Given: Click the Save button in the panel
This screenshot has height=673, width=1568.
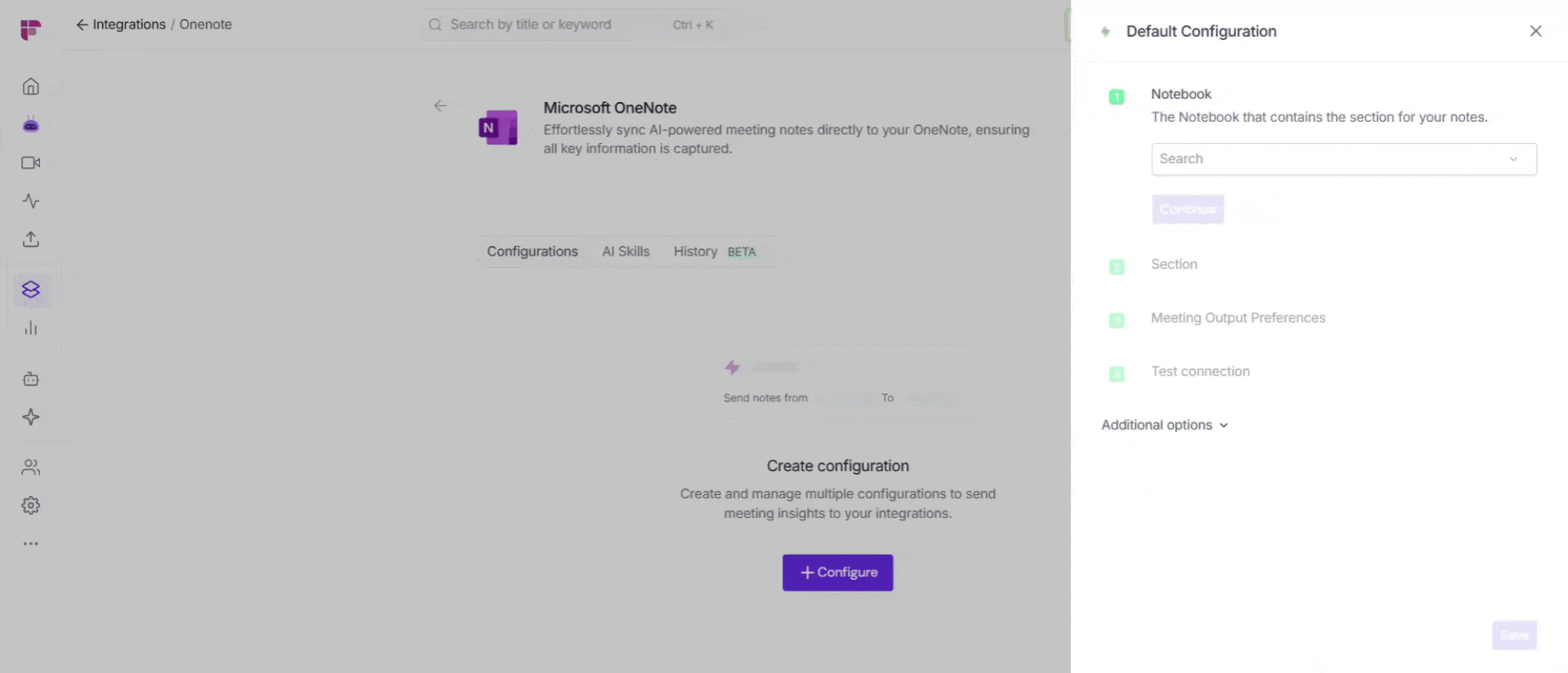Looking at the screenshot, I should [x=1514, y=635].
